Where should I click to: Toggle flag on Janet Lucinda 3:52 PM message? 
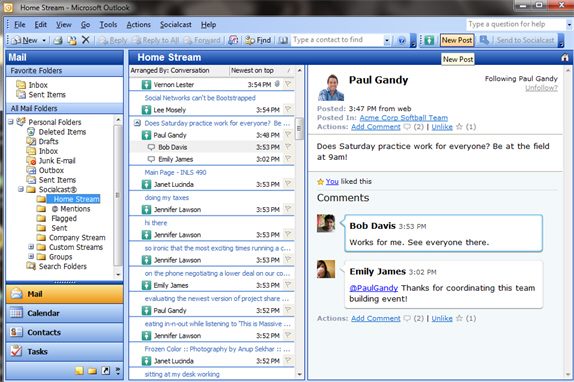click(288, 361)
